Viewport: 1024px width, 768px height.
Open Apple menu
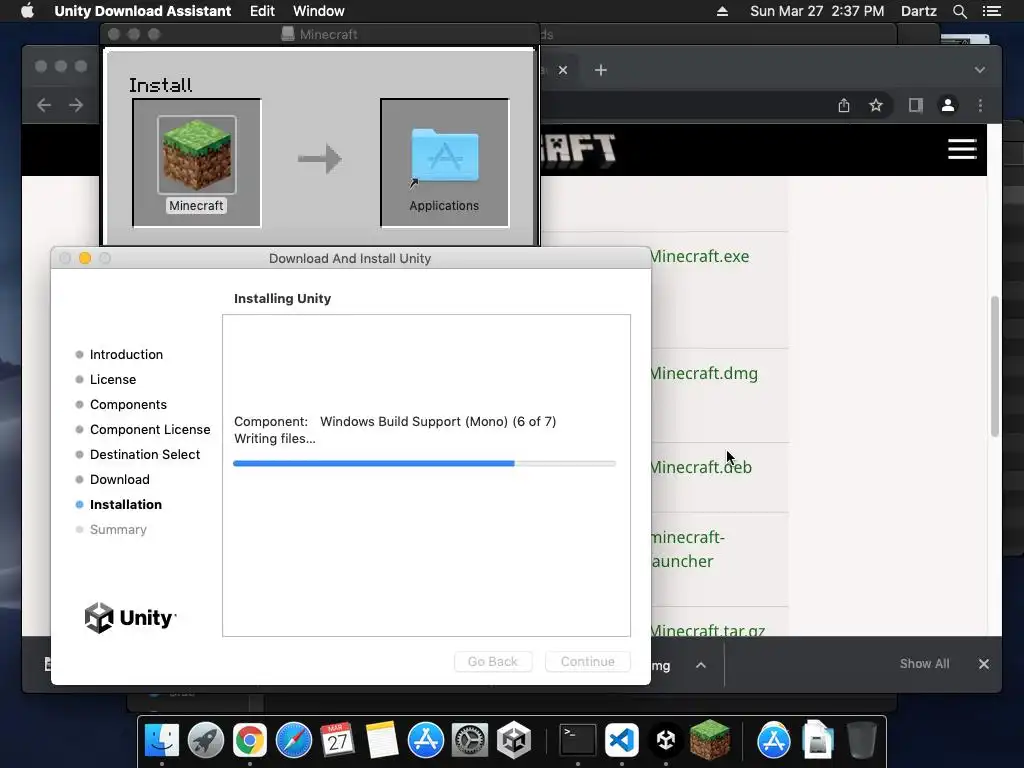point(27,10)
